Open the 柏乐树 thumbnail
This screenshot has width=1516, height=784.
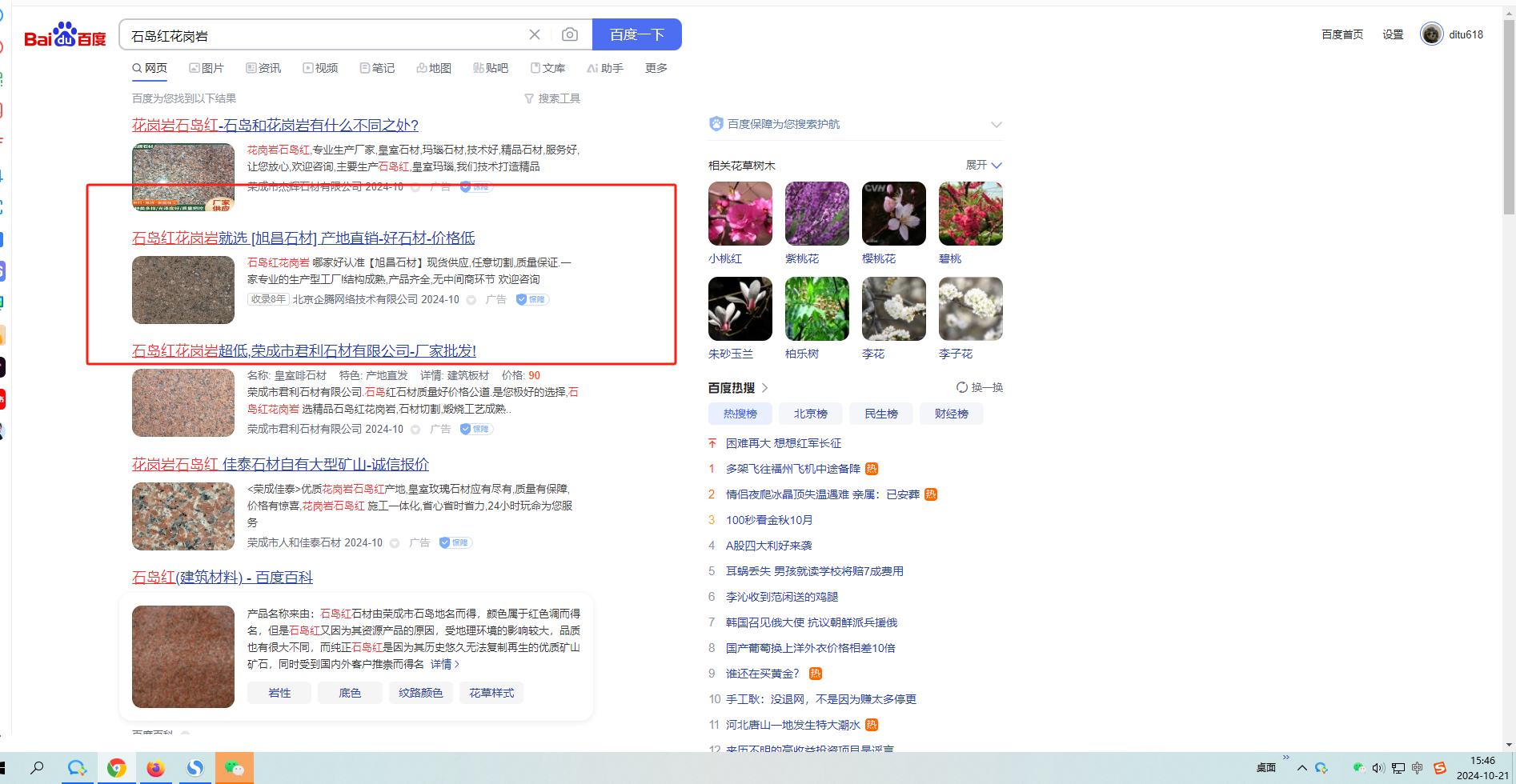point(817,309)
